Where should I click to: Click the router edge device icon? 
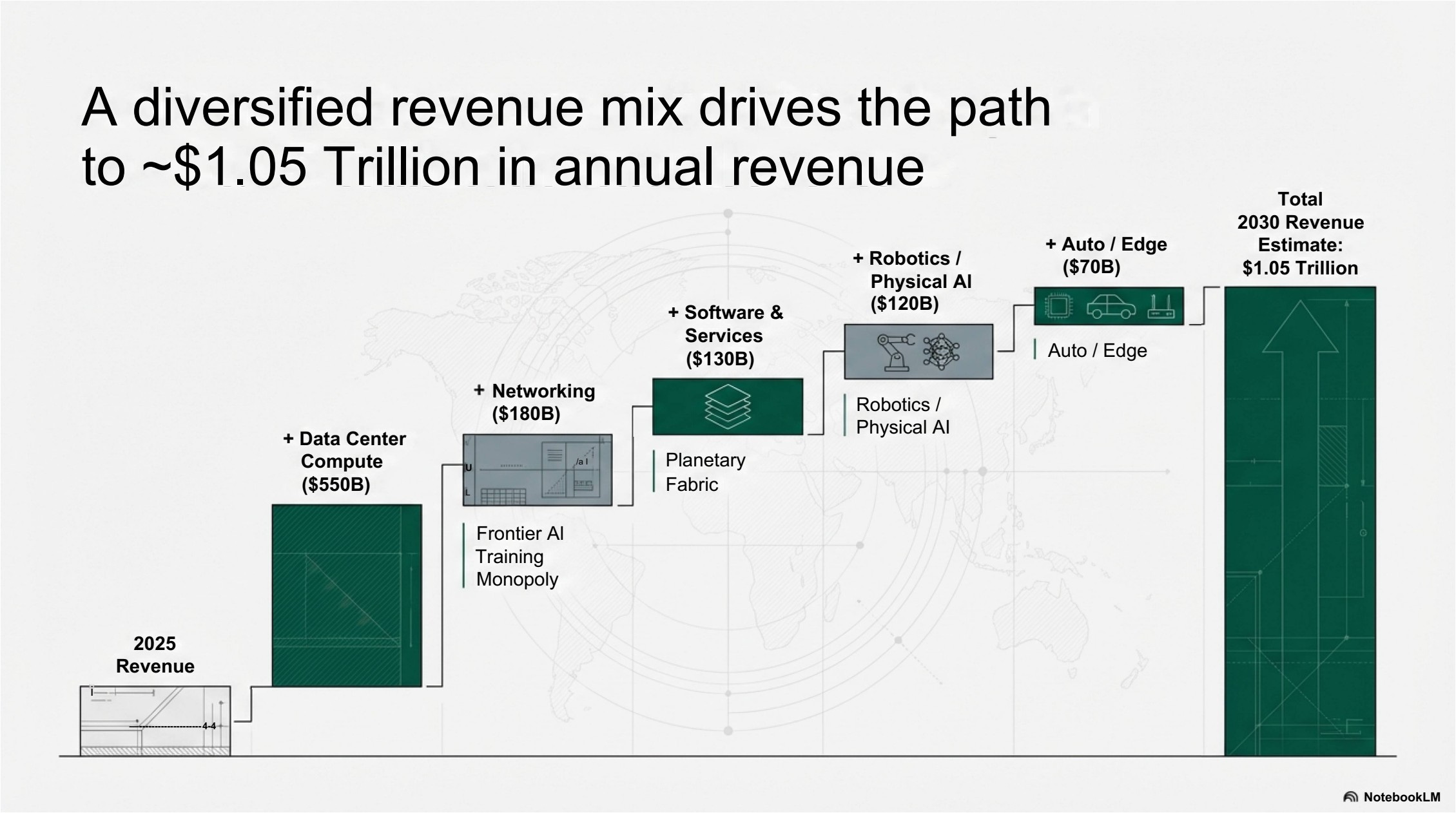point(1161,307)
